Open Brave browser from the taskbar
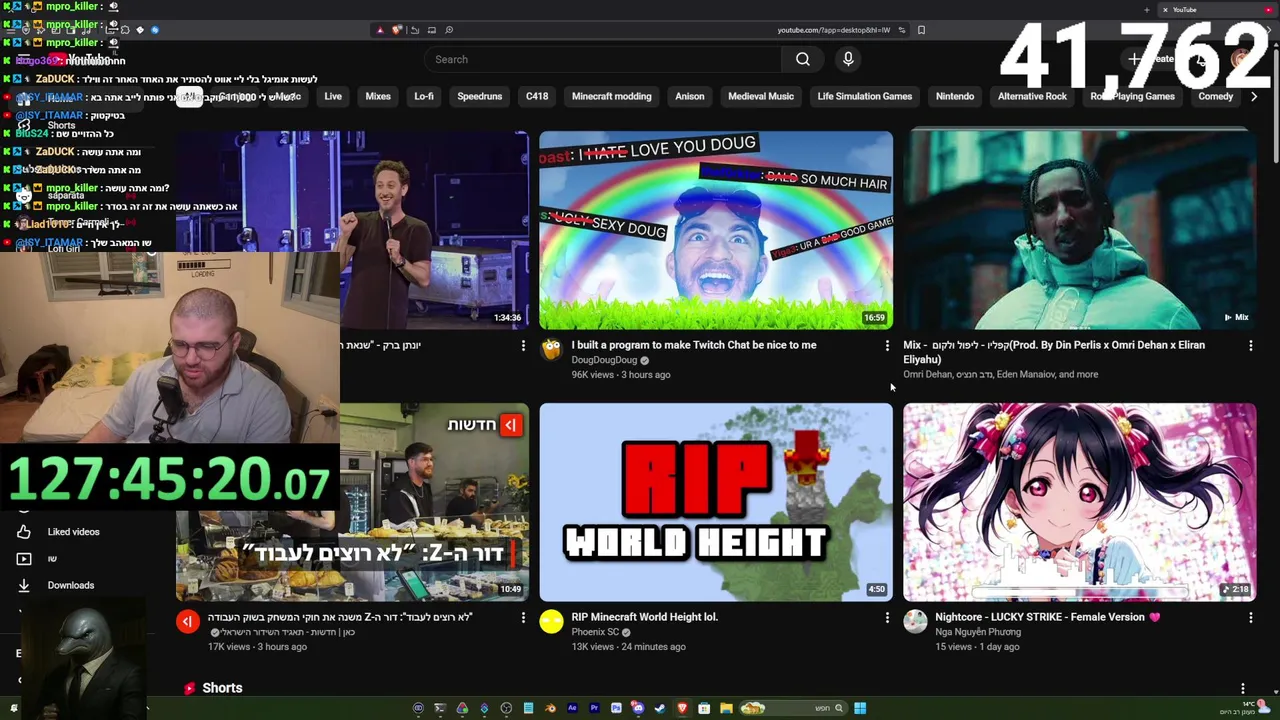The width and height of the screenshot is (1280, 720). click(x=682, y=708)
